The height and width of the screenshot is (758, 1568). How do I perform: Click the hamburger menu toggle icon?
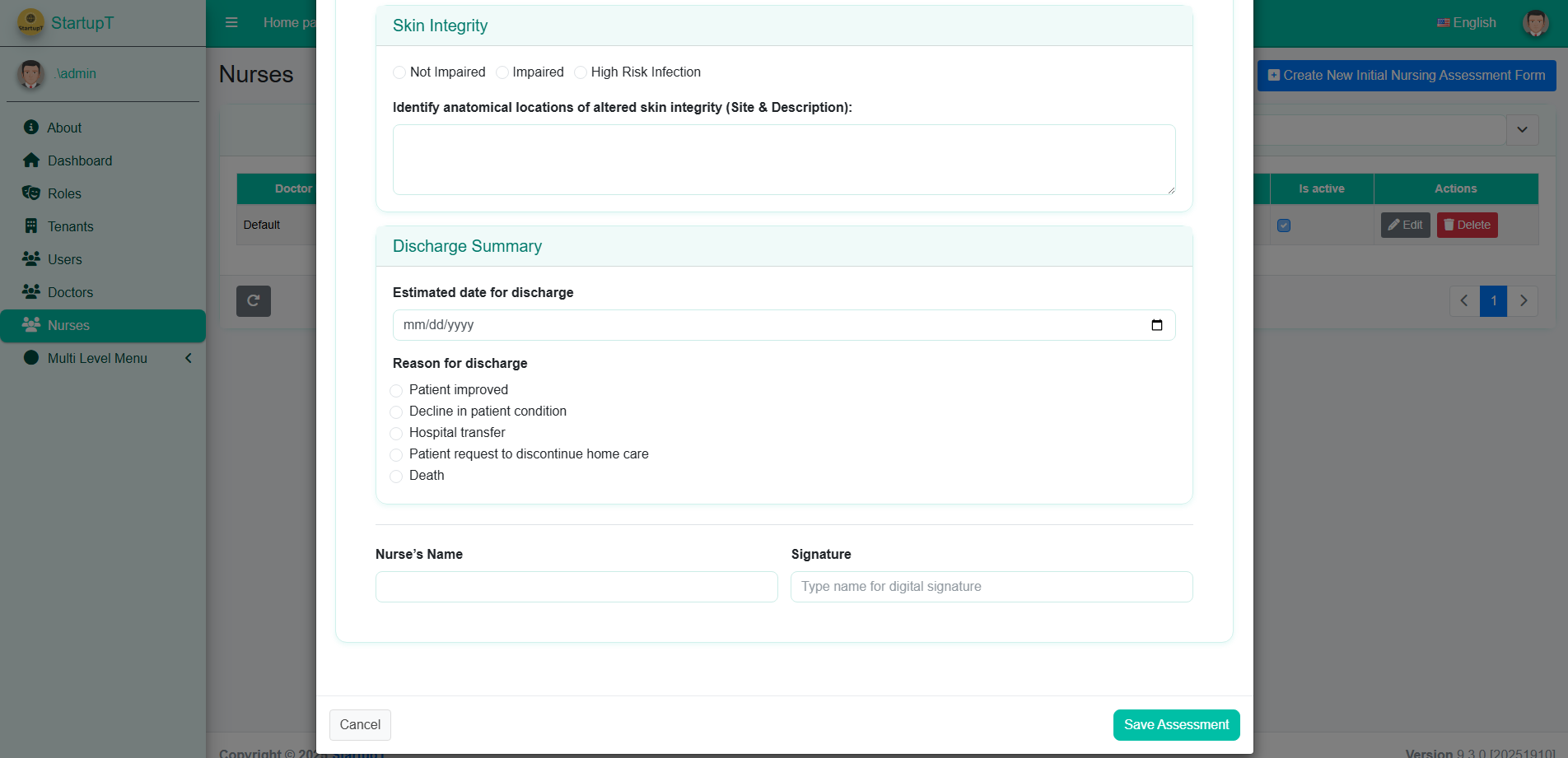tap(231, 23)
